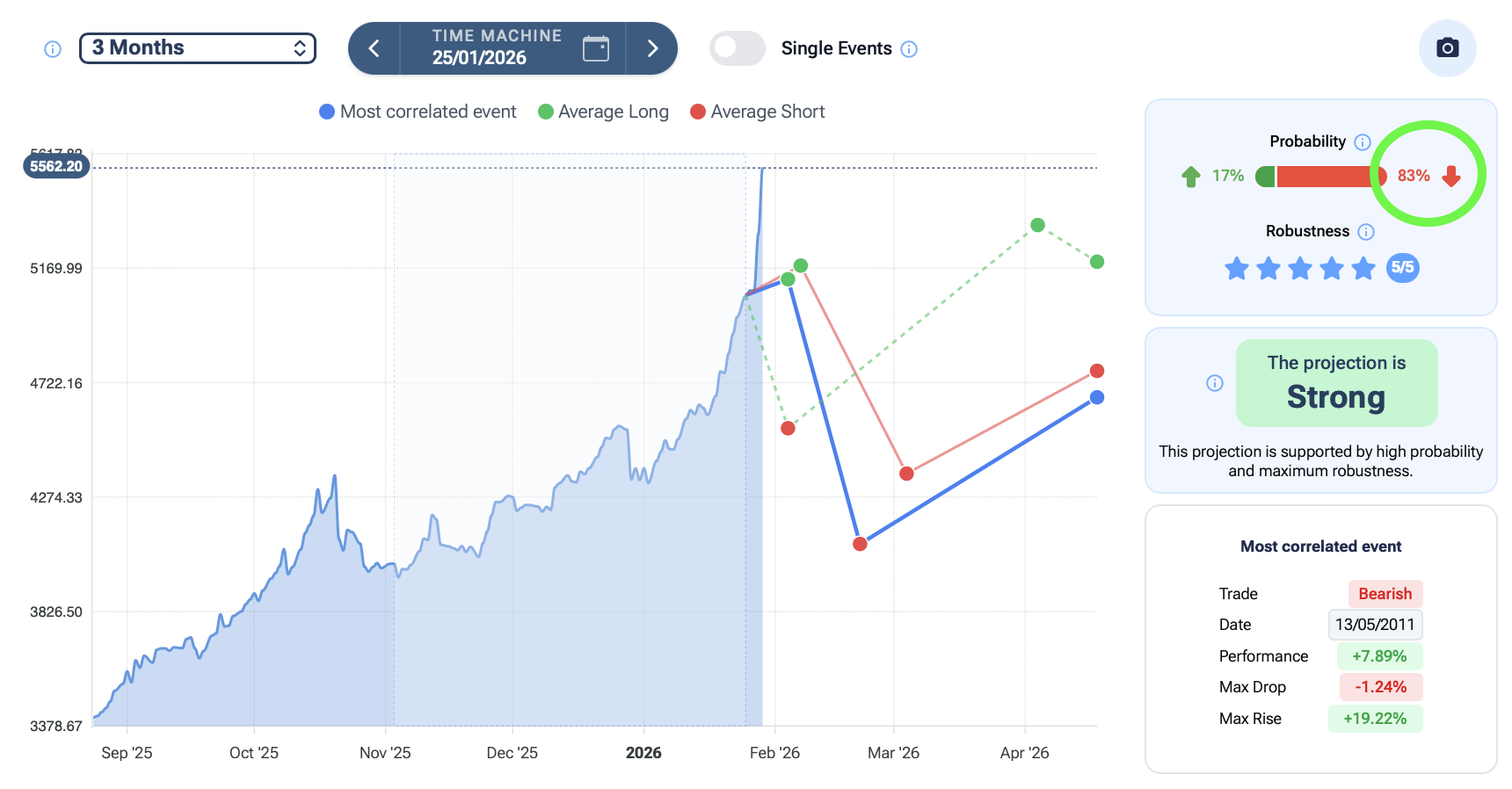
Task: Click the 5/5 robustness score badge
Action: pyautogui.click(x=1402, y=268)
